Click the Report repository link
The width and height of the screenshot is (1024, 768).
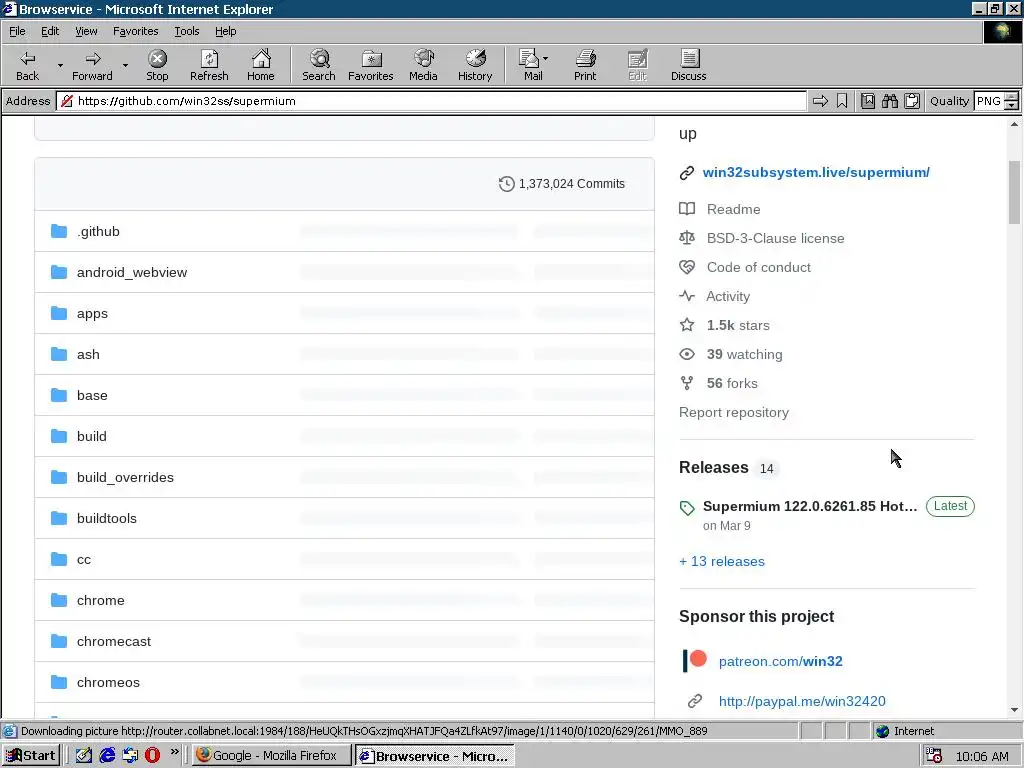click(733, 413)
